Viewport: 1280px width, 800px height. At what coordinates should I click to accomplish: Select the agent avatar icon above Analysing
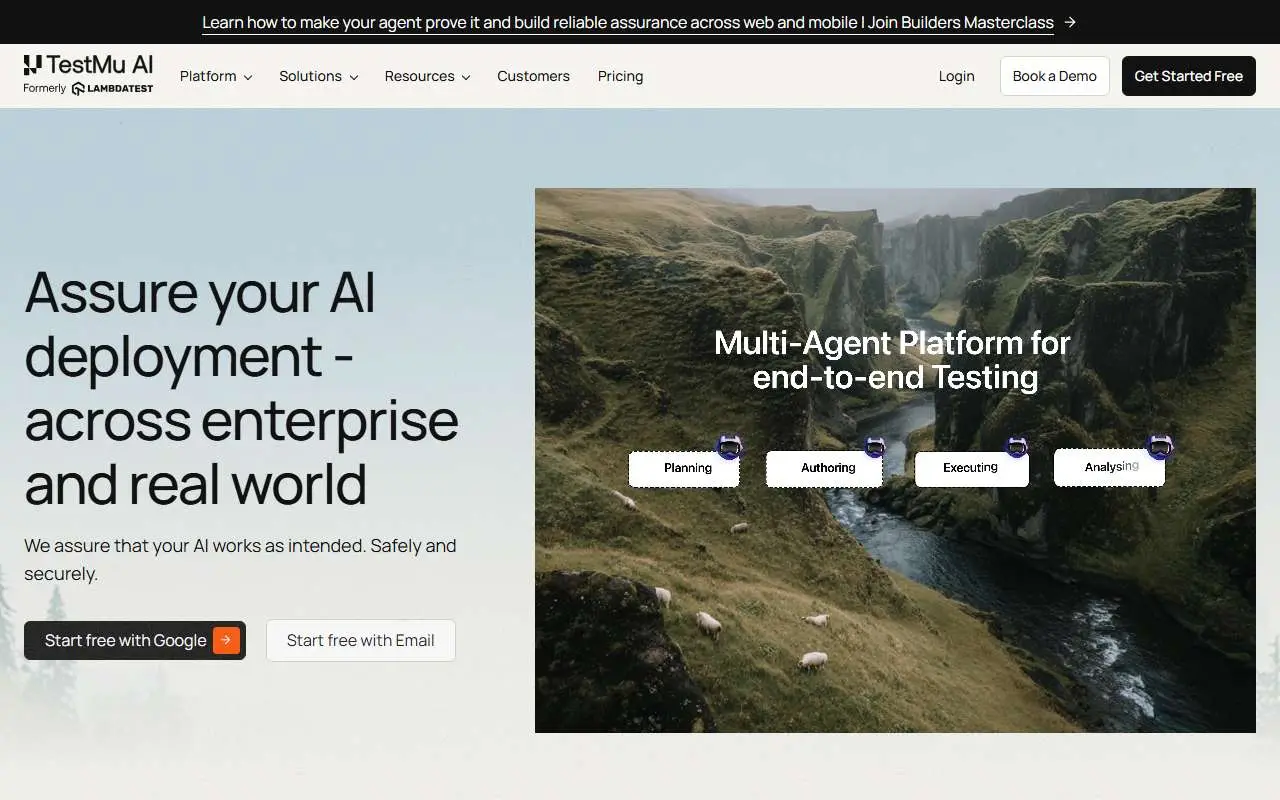pyautogui.click(x=1160, y=446)
